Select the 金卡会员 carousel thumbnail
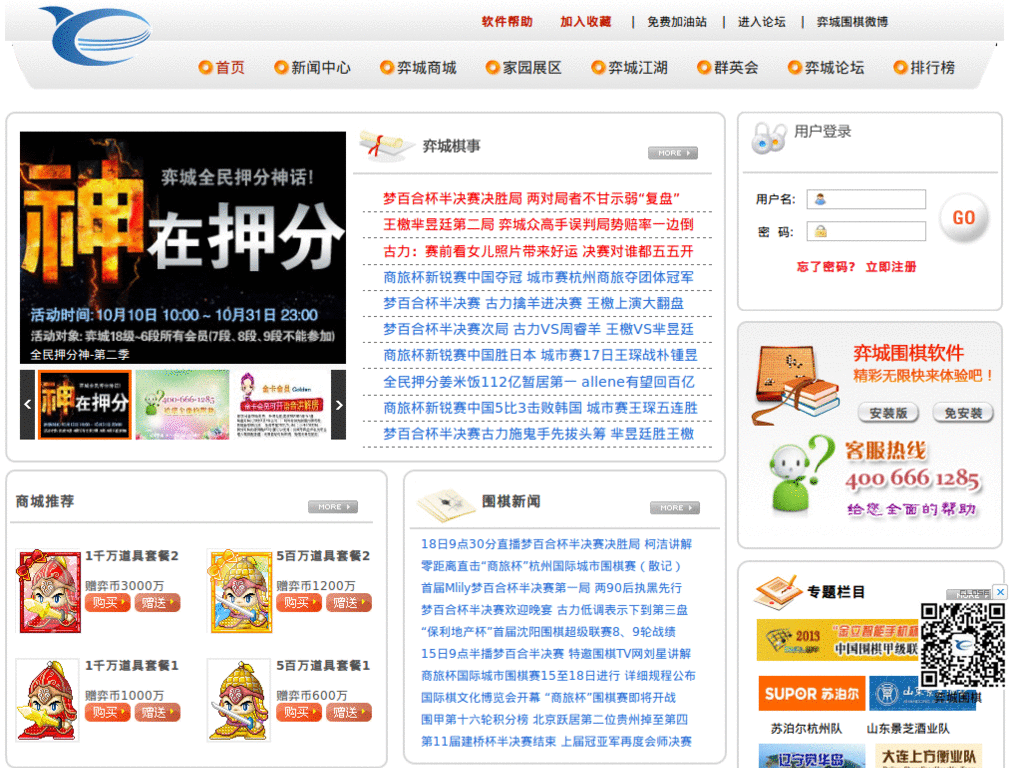 point(280,405)
